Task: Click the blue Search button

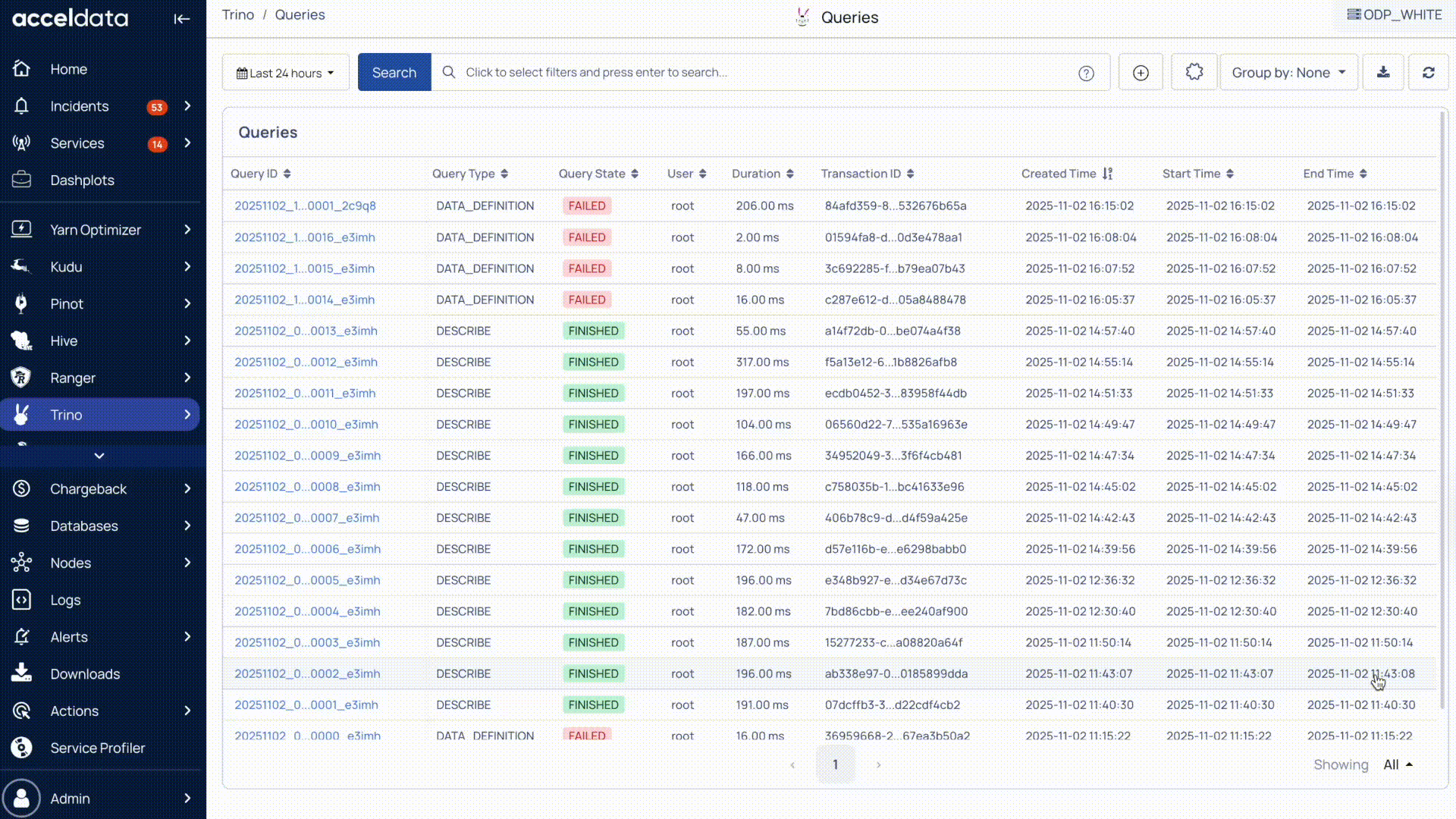Action: (394, 72)
